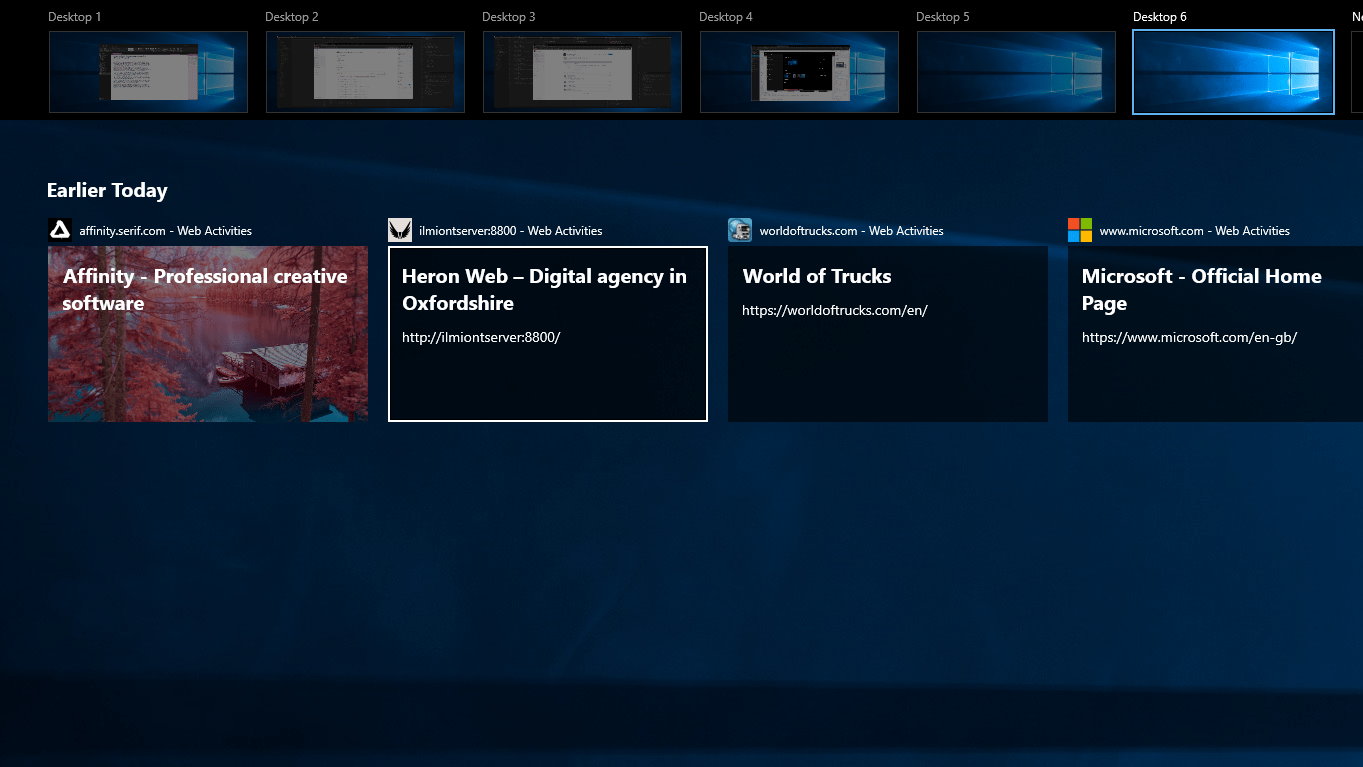Click the World of Trucks icon
Viewport: 1363px width, 767px height.
740,230
